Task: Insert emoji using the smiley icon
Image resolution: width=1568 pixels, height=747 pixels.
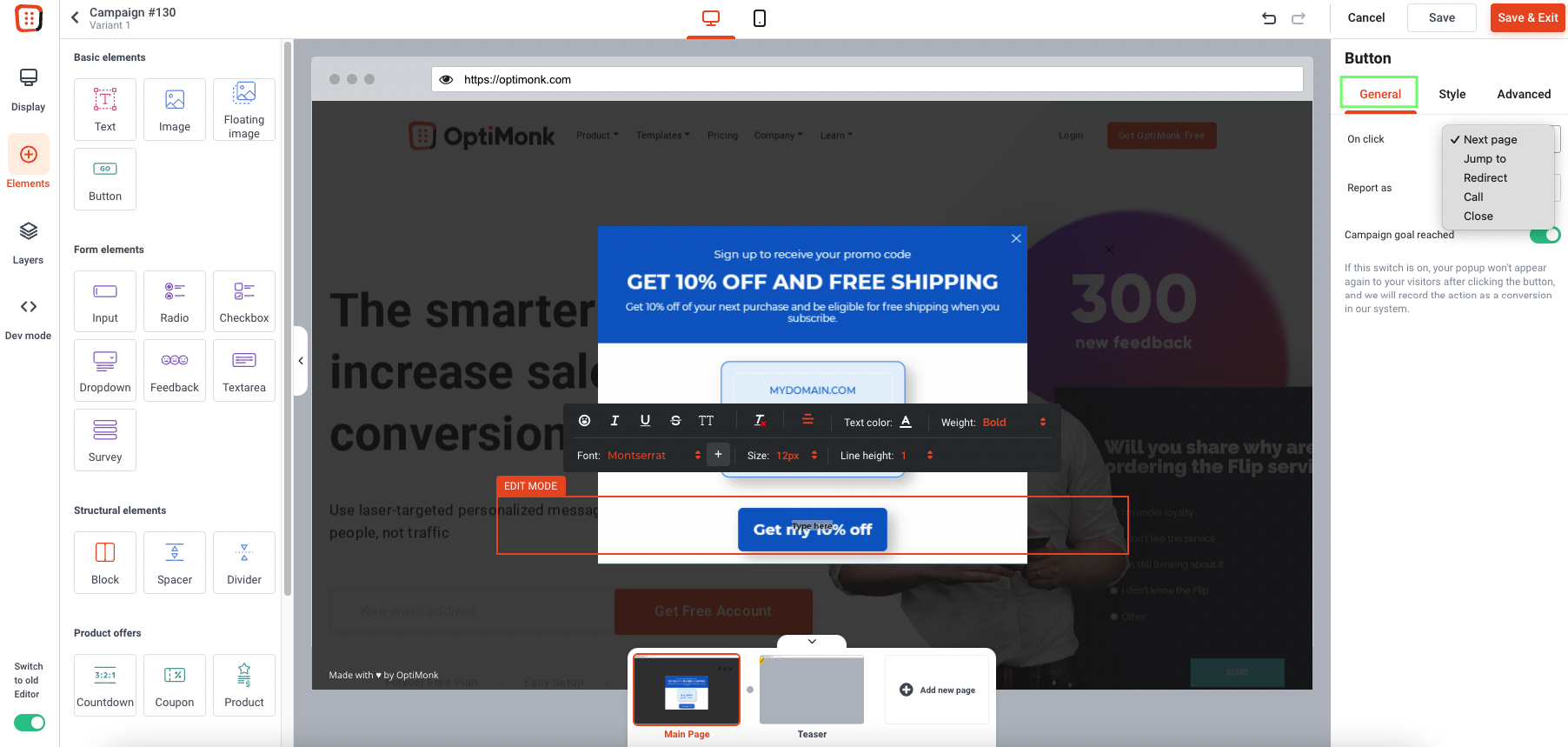Action: [x=585, y=421]
